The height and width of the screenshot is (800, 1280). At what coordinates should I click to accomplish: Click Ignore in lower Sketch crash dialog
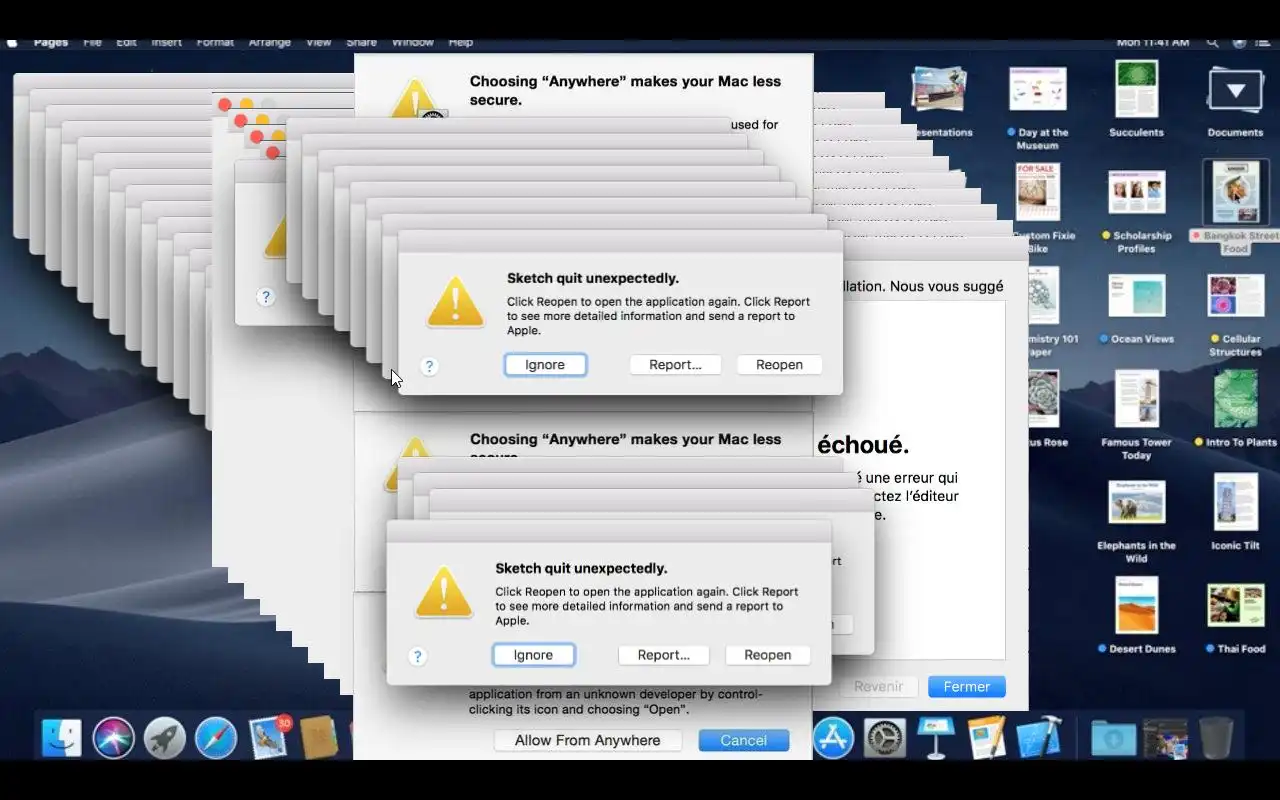click(533, 655)
